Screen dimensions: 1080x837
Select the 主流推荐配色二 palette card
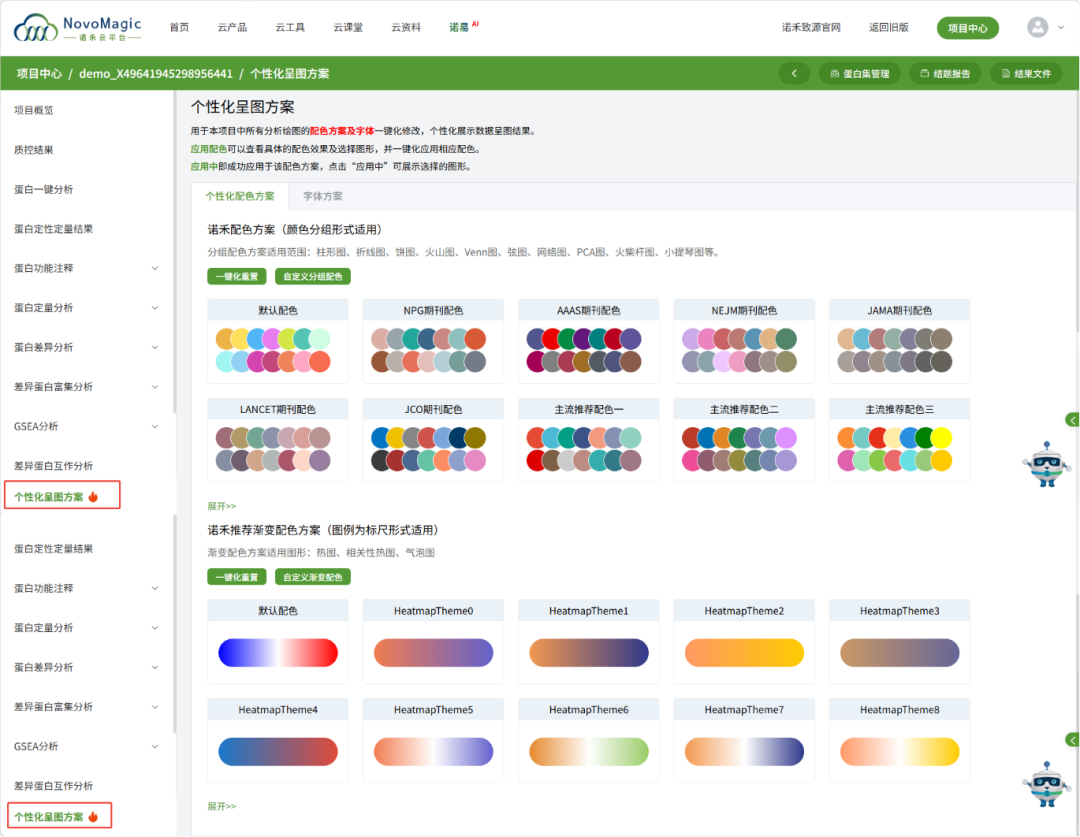coord(744,440)
